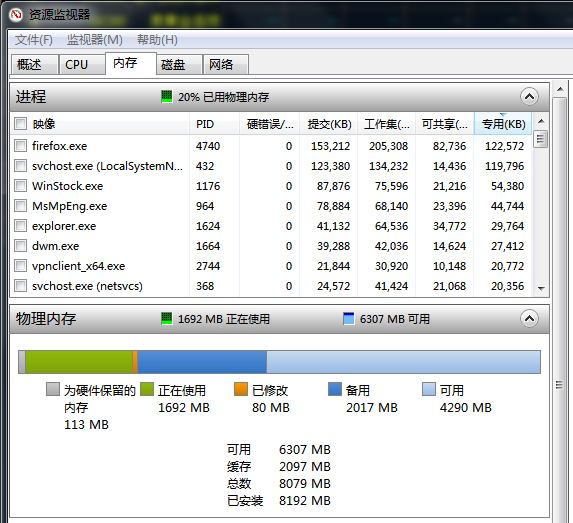Viewport: 573px width, 523px height.
Task: Sort by the 工作集(... column header
Action: (387, 124)
